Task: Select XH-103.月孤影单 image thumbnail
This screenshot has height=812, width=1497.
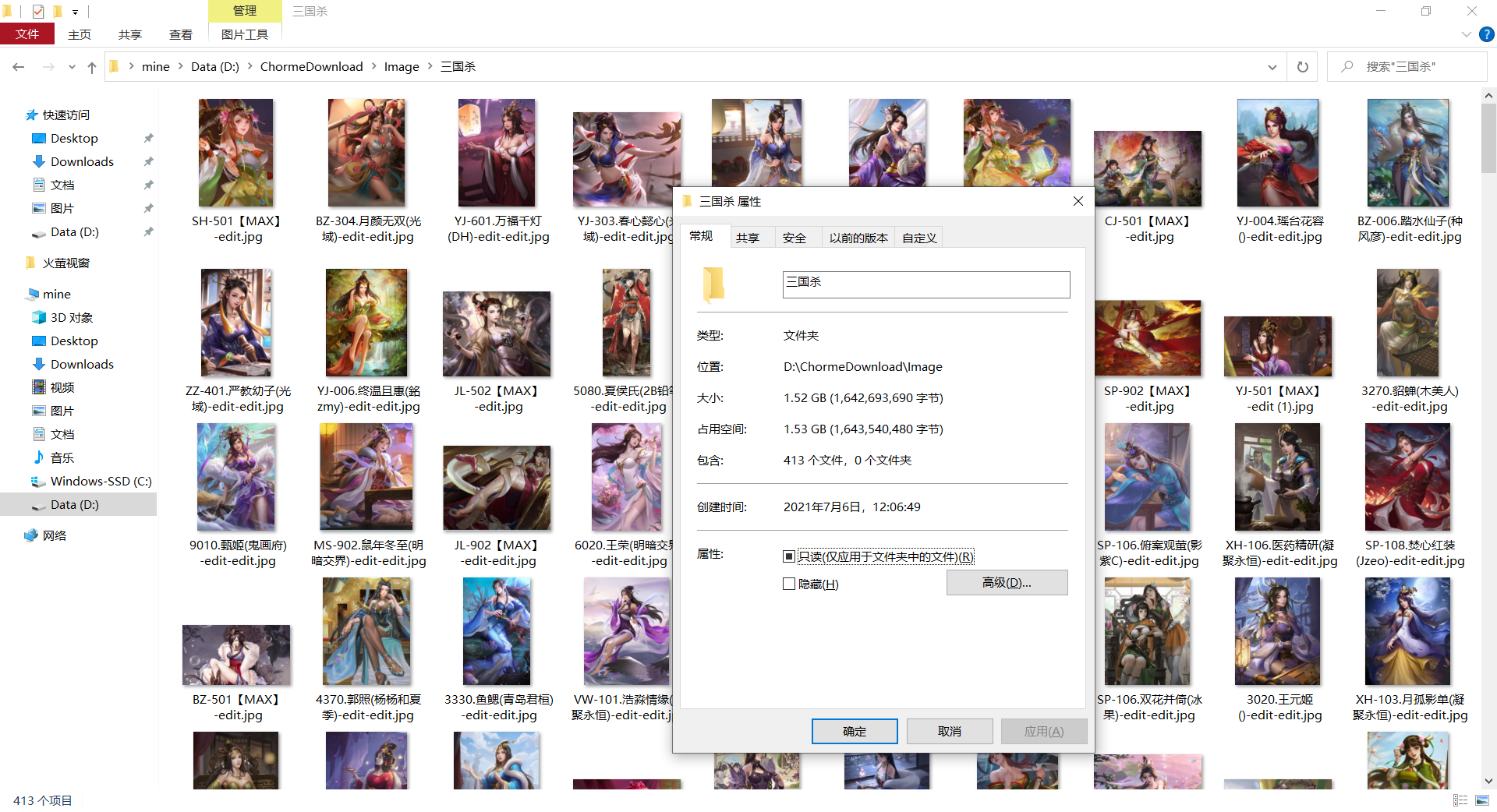Action: (1408, 631)
